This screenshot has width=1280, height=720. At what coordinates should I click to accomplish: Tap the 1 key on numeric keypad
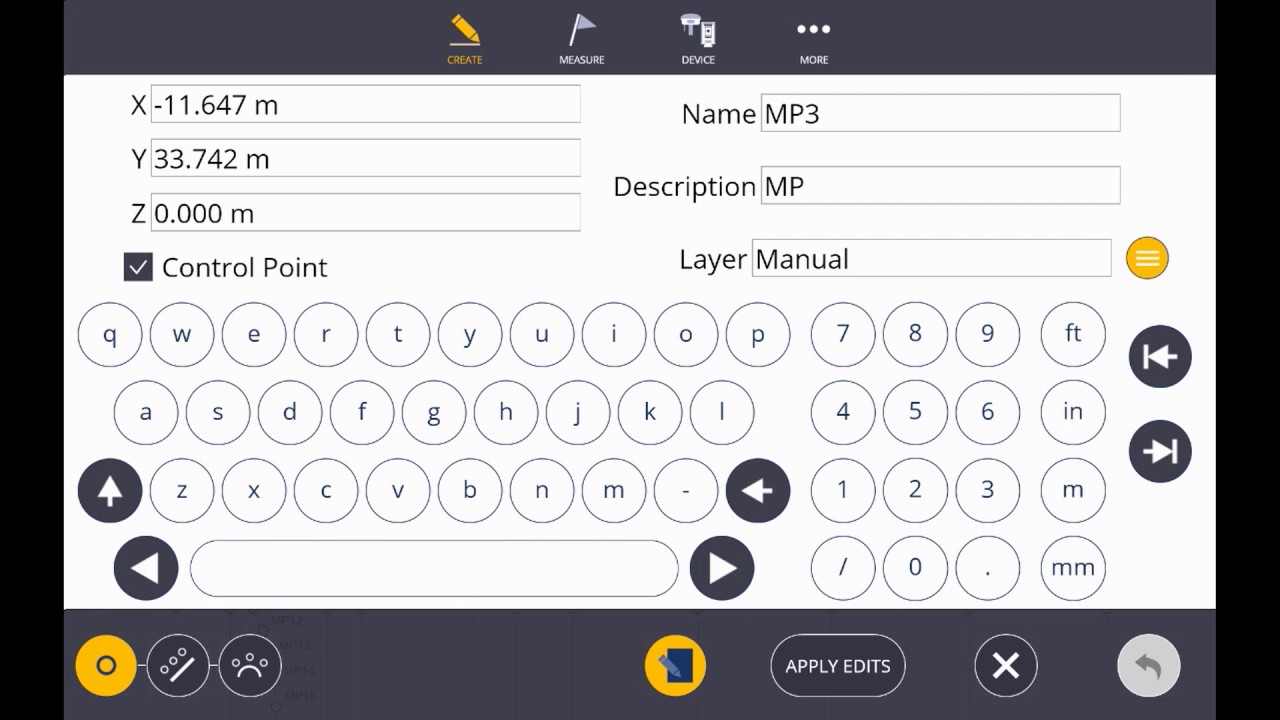point(843,490)
